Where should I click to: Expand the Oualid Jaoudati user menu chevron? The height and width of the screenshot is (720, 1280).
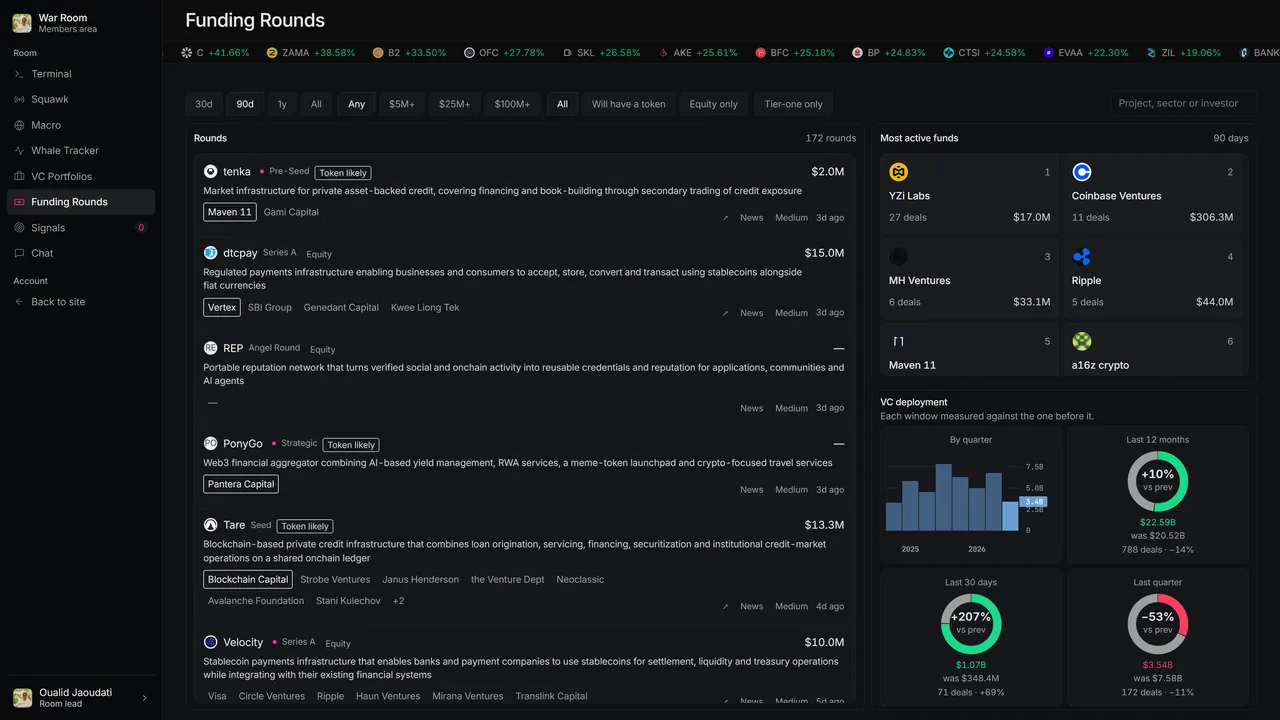pyautogui.click(x=144, y=698)
